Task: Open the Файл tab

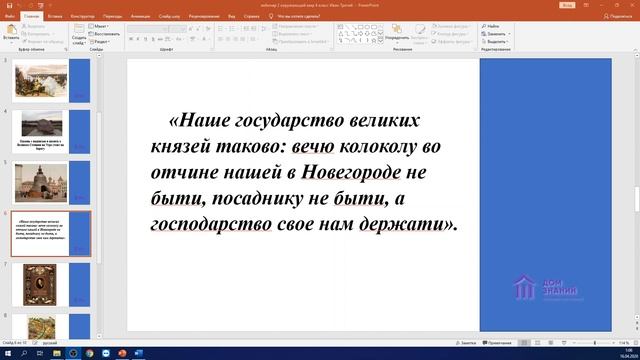Action: coord(10,16)
